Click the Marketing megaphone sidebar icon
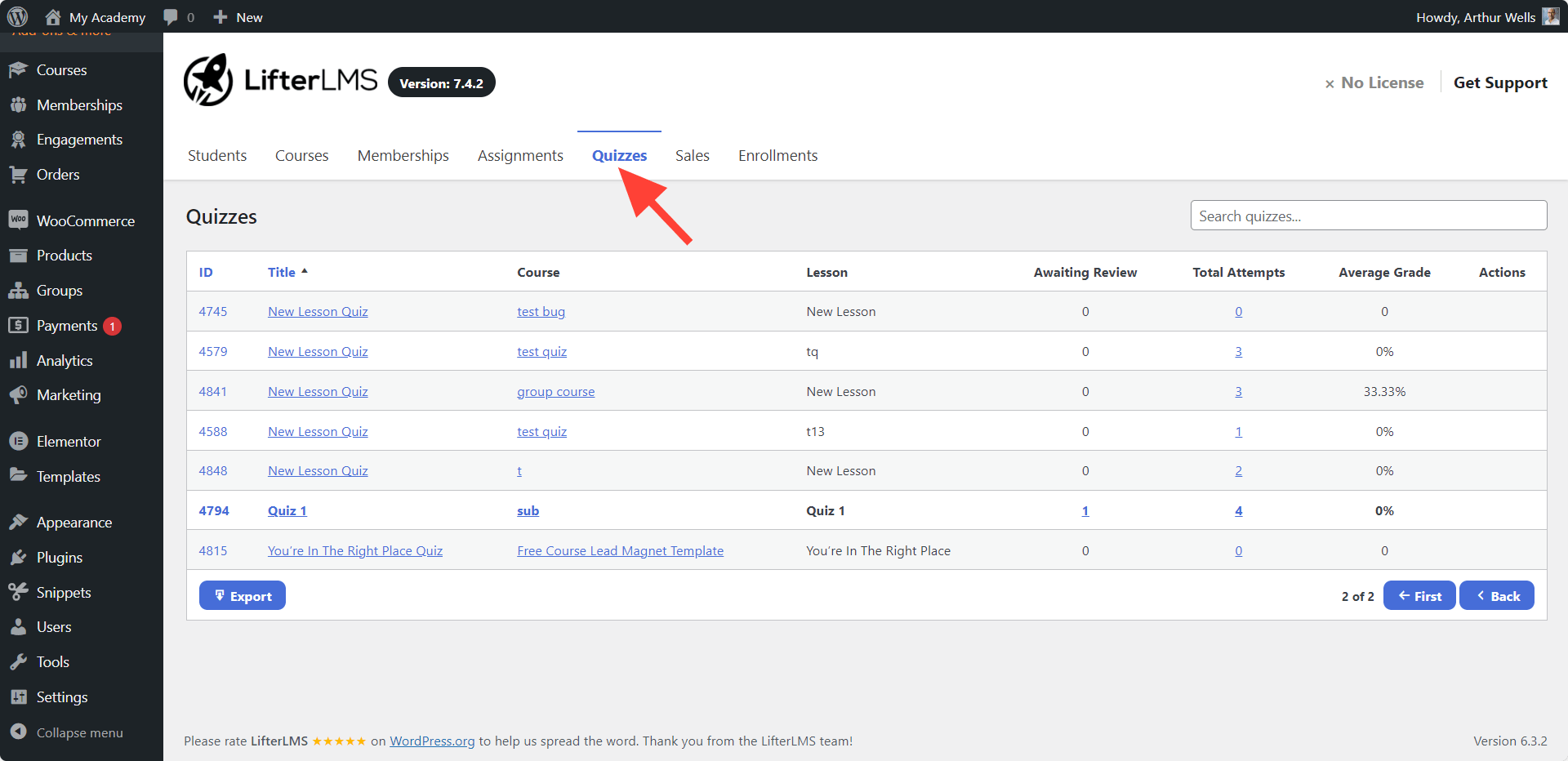The image size is (1568, 761). [x=18, y=395]
